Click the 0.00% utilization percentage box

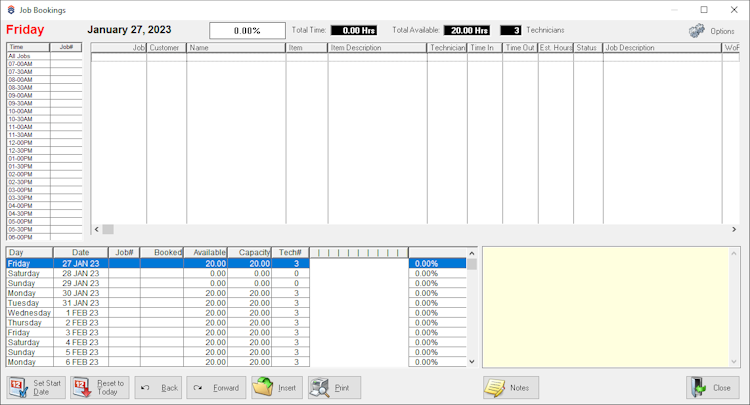247,31
